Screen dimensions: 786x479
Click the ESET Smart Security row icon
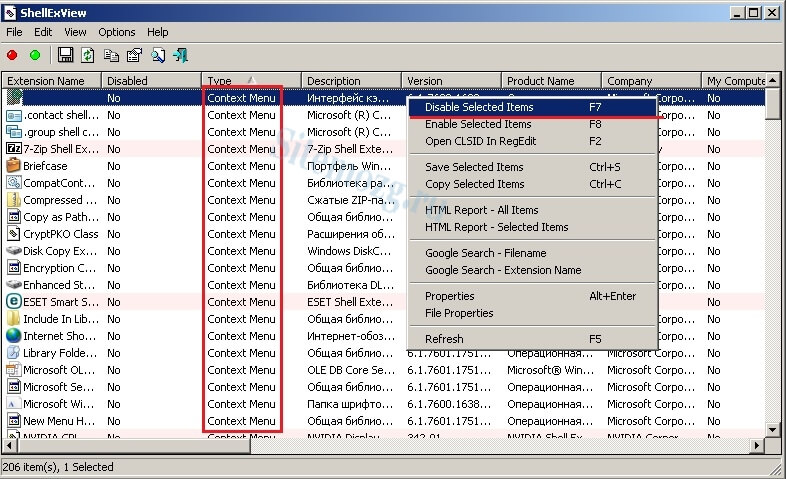(x=14, y=302)
